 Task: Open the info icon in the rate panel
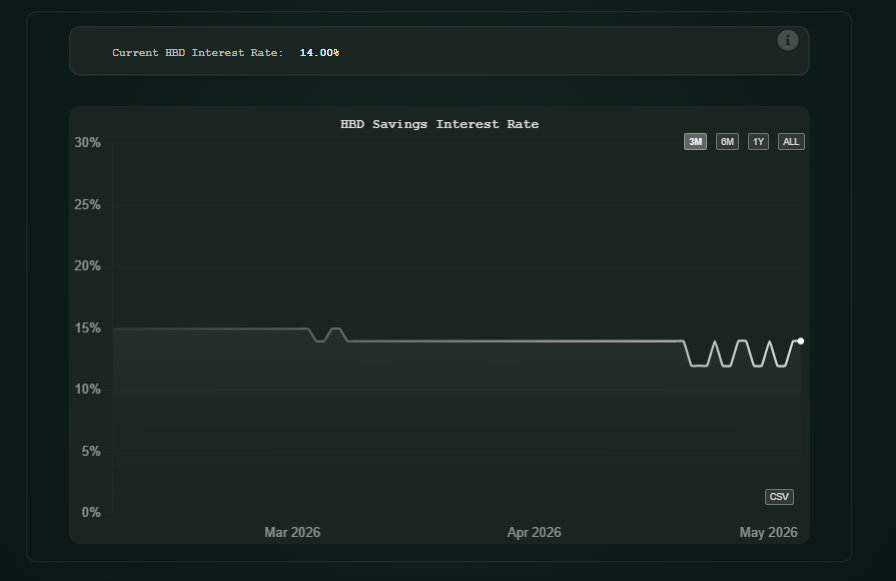pos(787,40)
